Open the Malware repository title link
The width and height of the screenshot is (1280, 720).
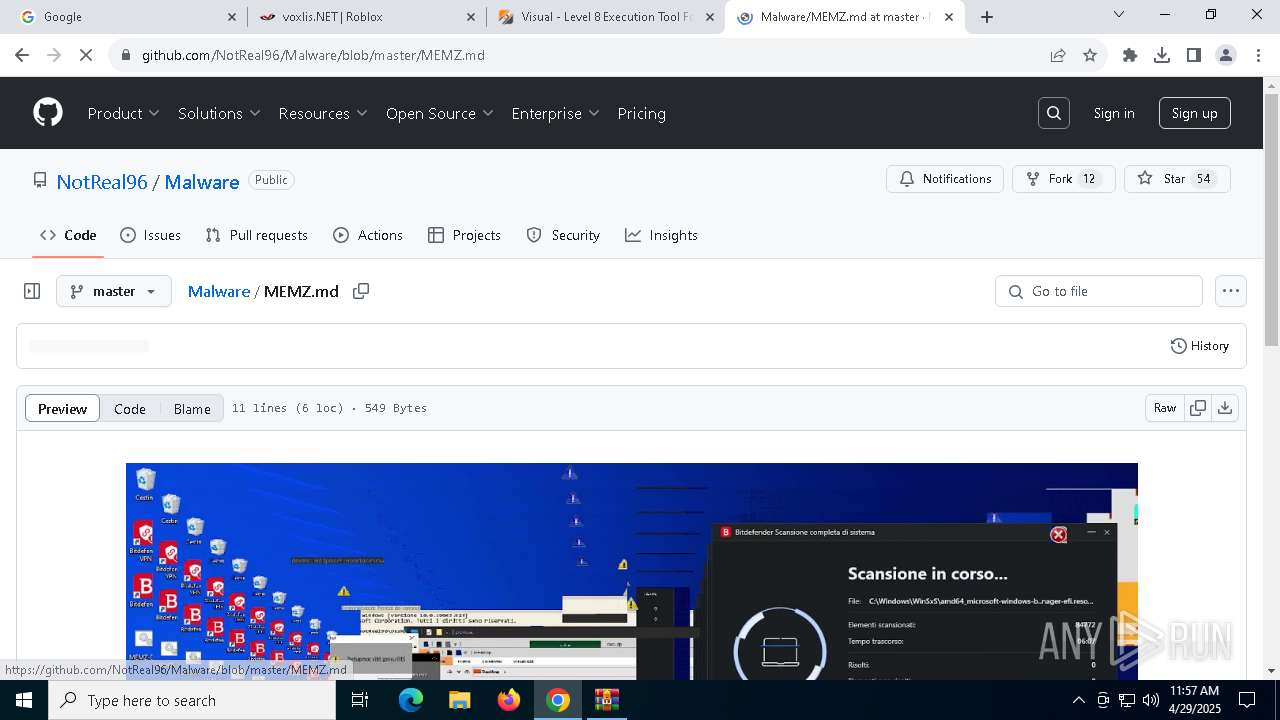click(202, 182)
